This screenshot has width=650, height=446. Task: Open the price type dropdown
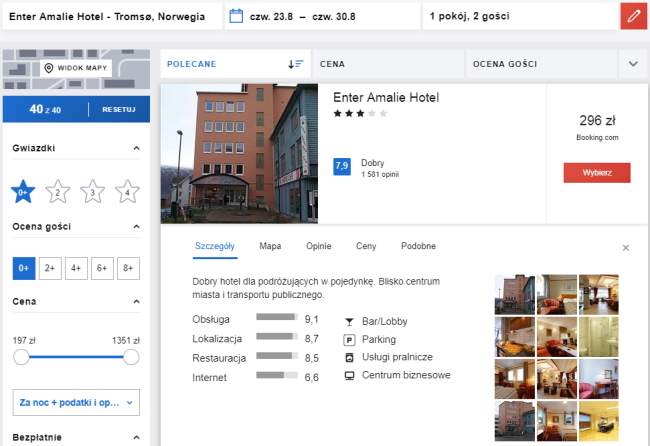tap(76, 403)
